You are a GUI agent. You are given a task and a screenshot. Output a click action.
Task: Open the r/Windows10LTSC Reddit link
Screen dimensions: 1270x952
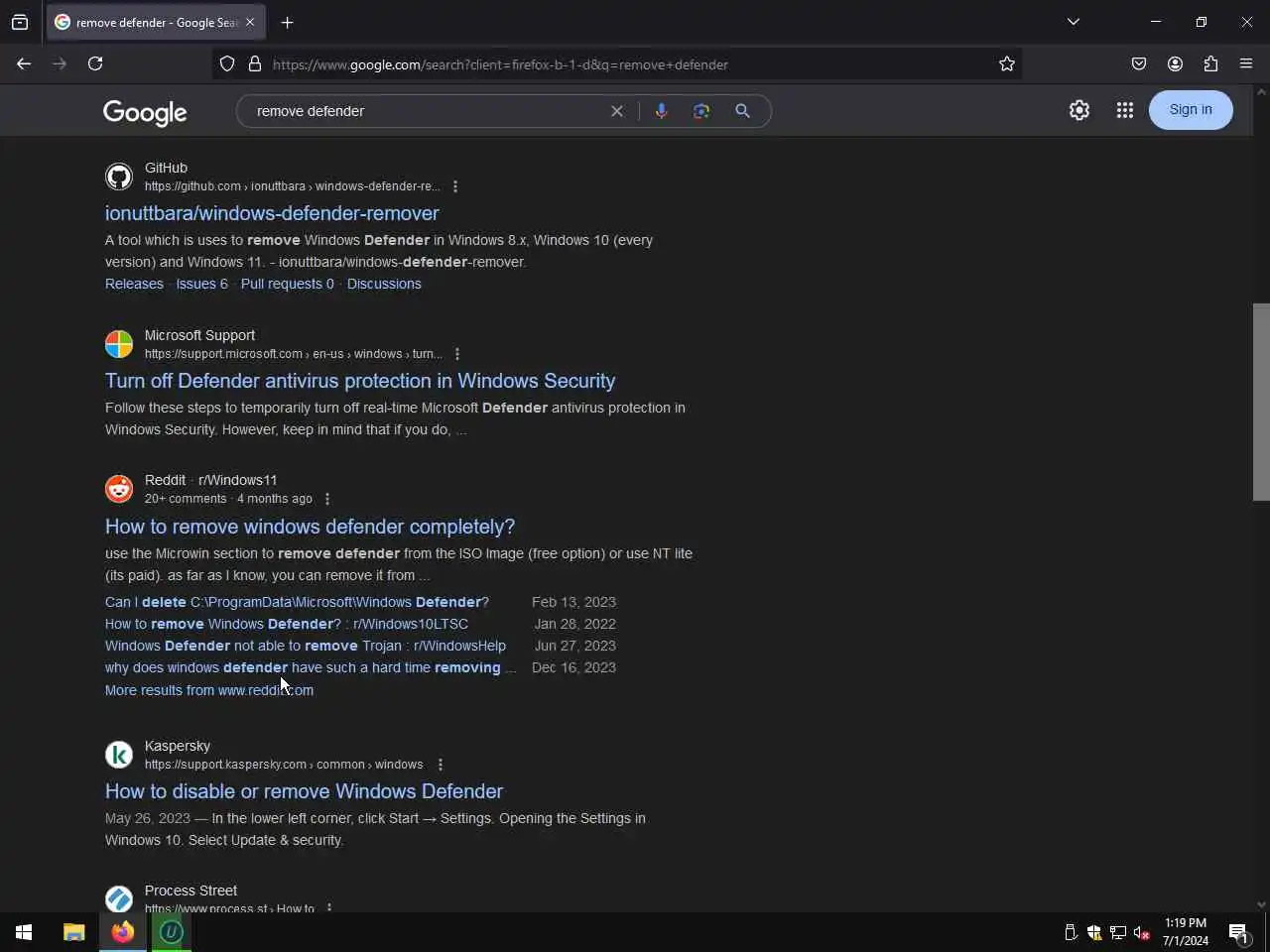(x=287, y=624)
